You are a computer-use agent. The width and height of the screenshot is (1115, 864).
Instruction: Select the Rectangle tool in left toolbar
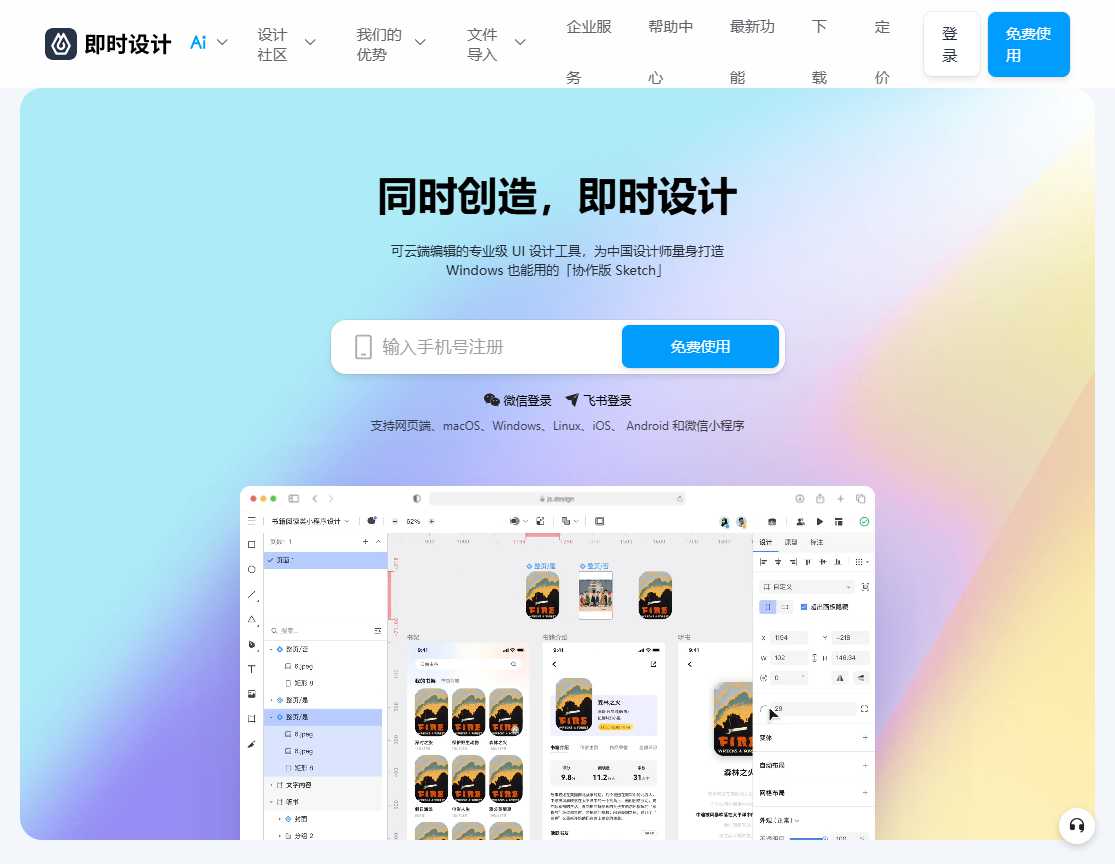(x=252, y=545)
